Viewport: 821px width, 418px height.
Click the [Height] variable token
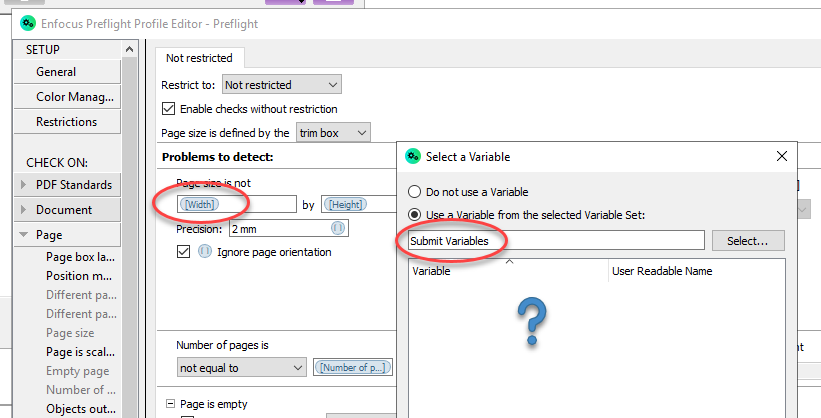click(x=345, y=204)
